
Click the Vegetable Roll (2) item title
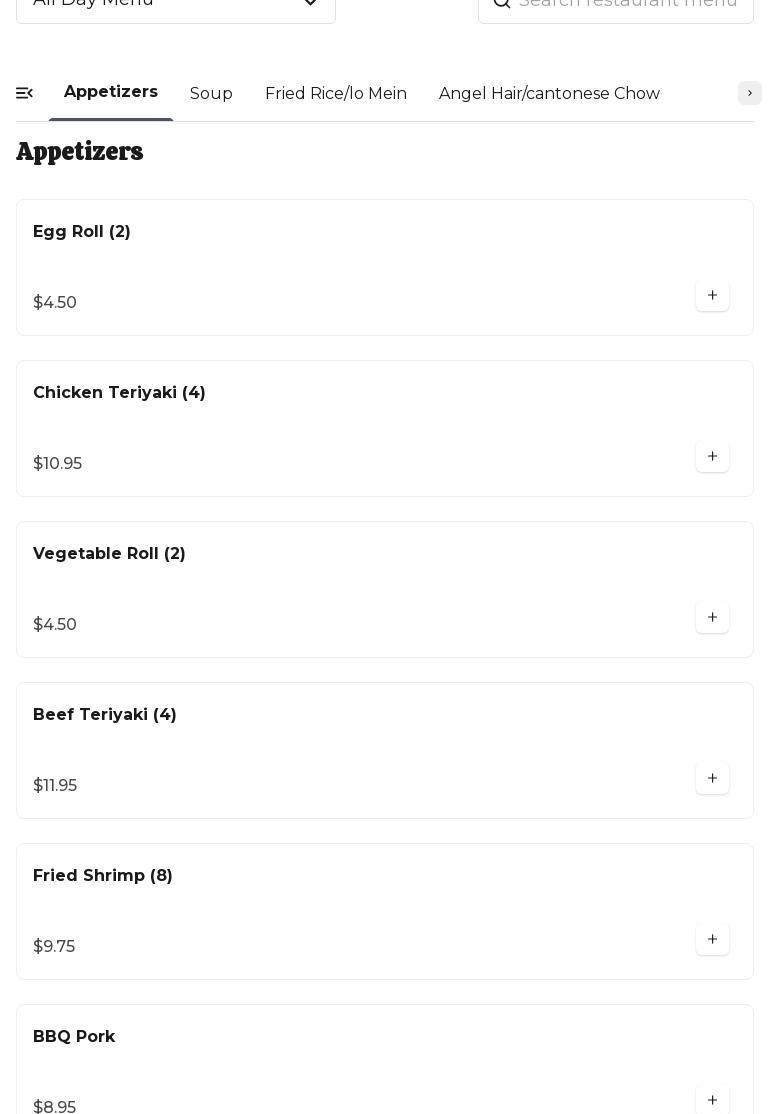coord(109,554)
